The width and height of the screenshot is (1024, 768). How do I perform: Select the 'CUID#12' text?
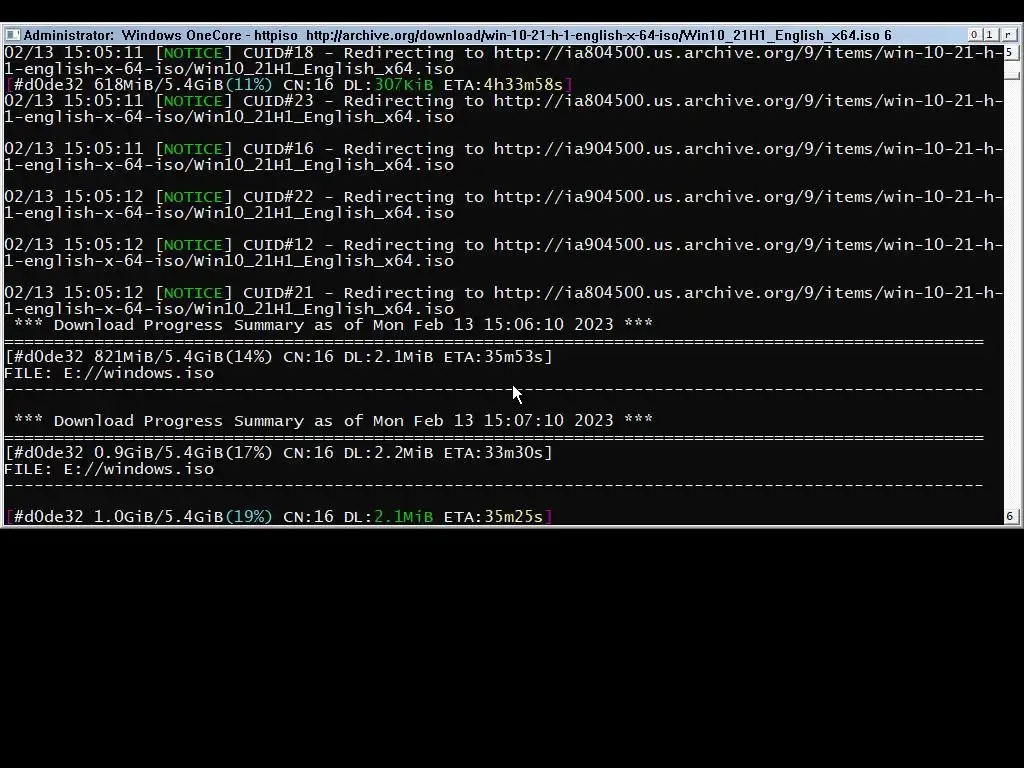click(278, 245)
